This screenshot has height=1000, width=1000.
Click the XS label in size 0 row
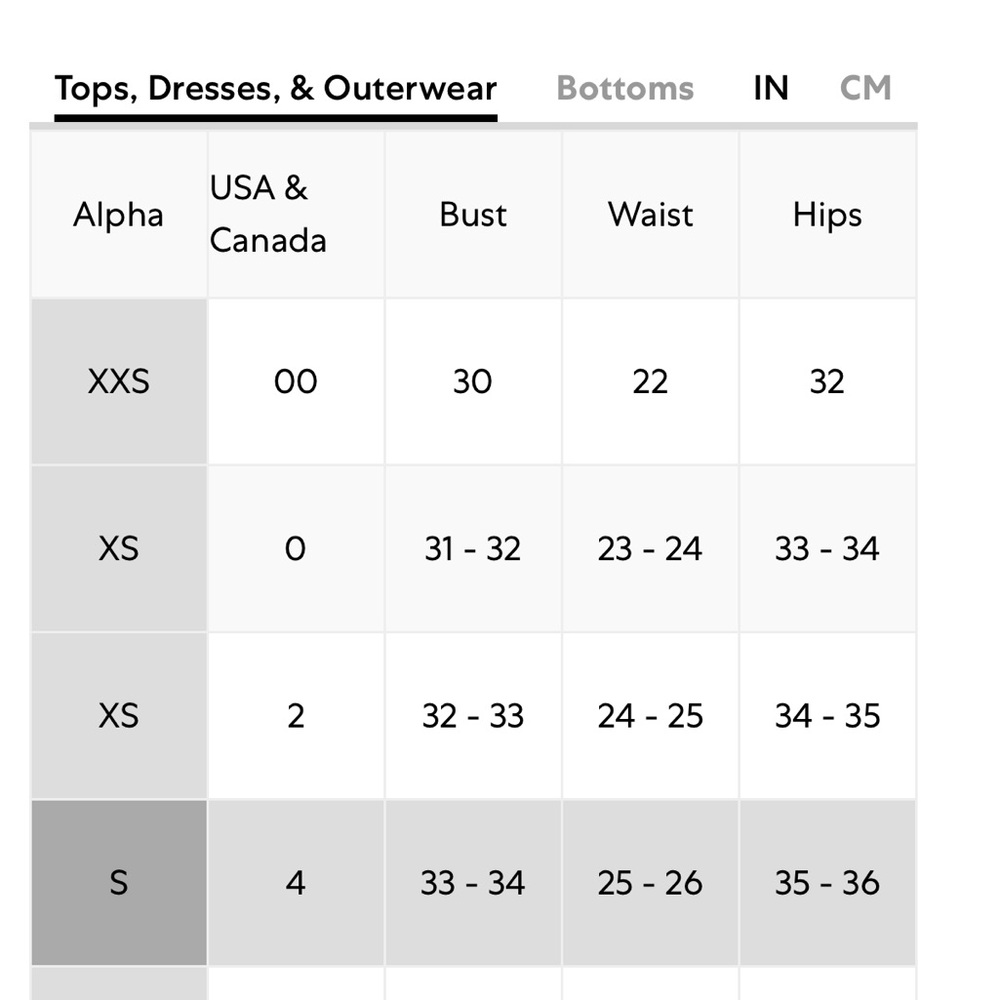coord(118,548)
